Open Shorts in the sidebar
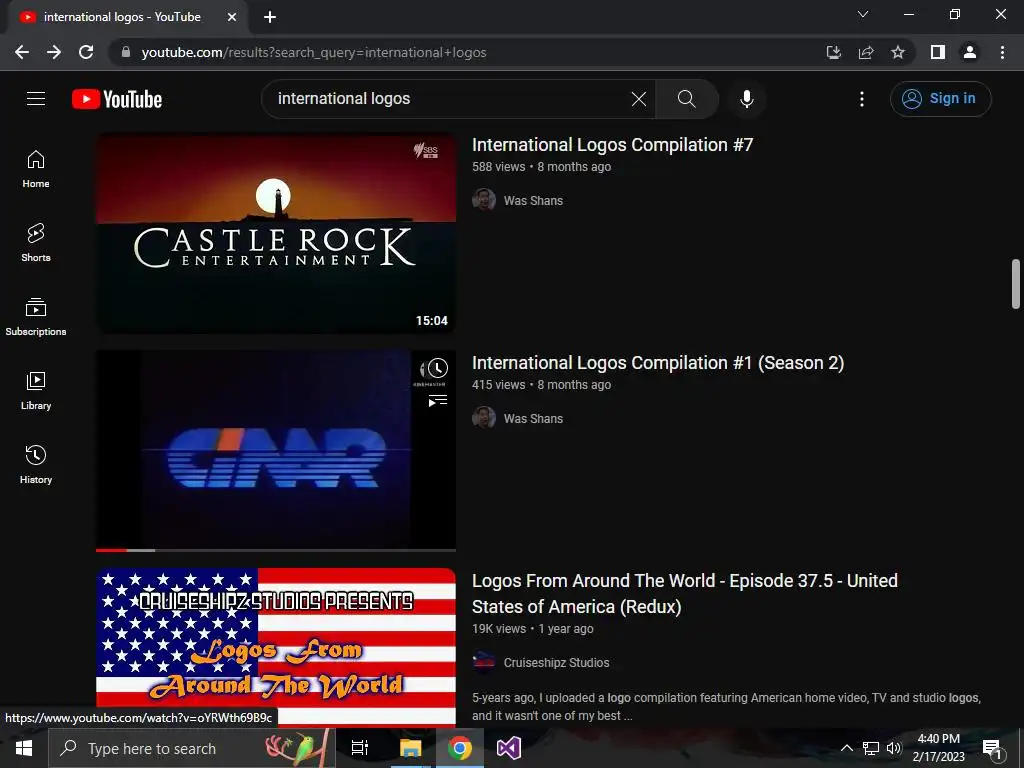 click(x=36, y=243)
